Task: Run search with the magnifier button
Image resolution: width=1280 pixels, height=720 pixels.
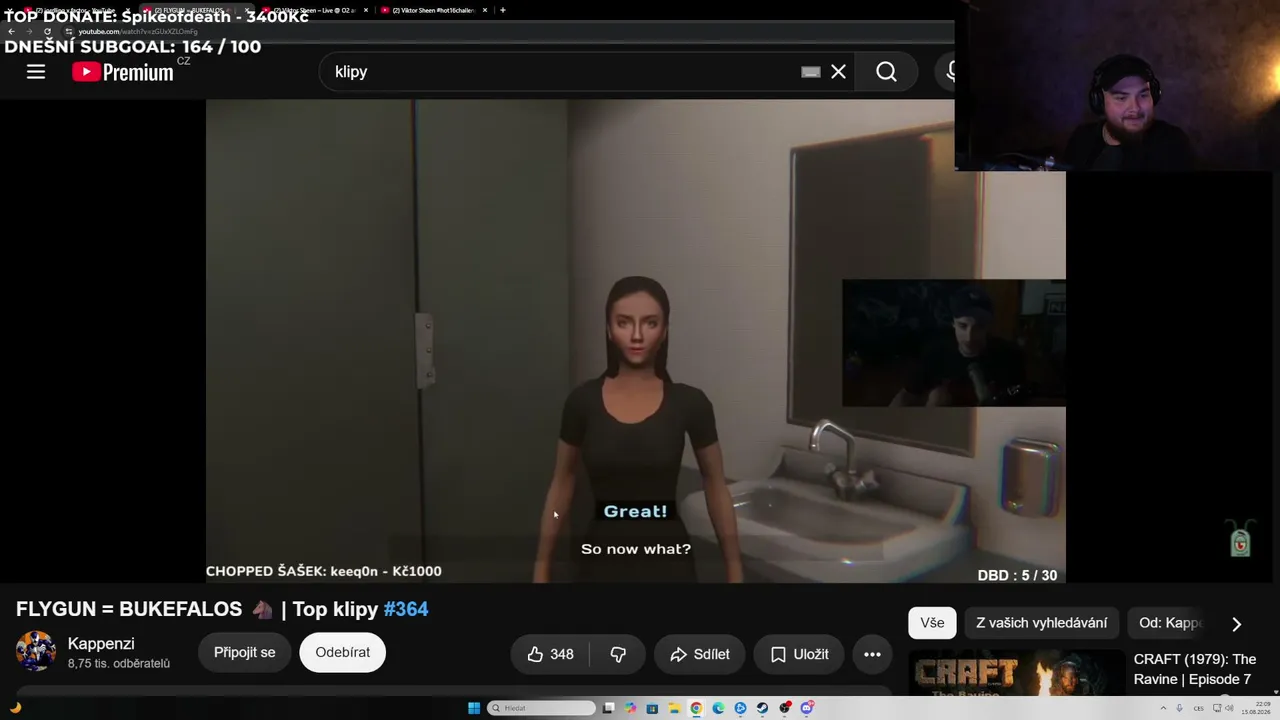Action: tap(886, 72)
